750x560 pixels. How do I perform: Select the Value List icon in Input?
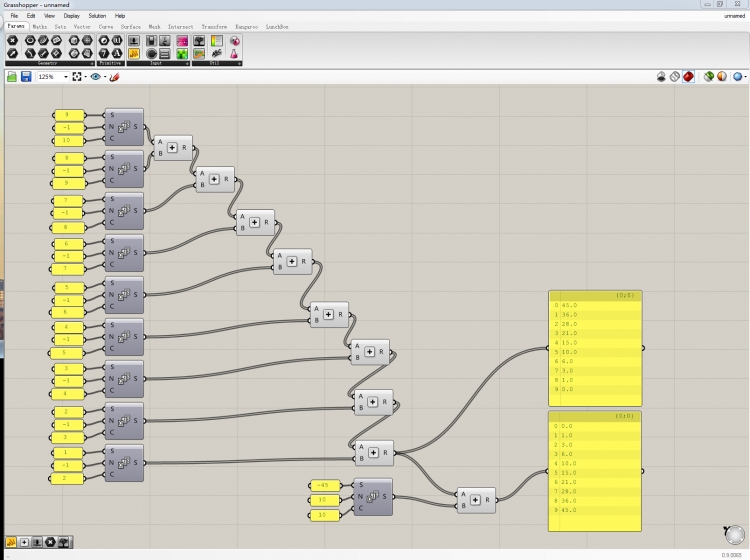click(x=165, y=54)
